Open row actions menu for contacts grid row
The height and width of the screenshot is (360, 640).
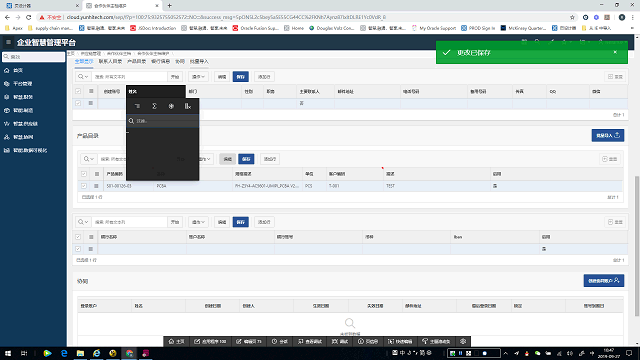coord(91,103)
